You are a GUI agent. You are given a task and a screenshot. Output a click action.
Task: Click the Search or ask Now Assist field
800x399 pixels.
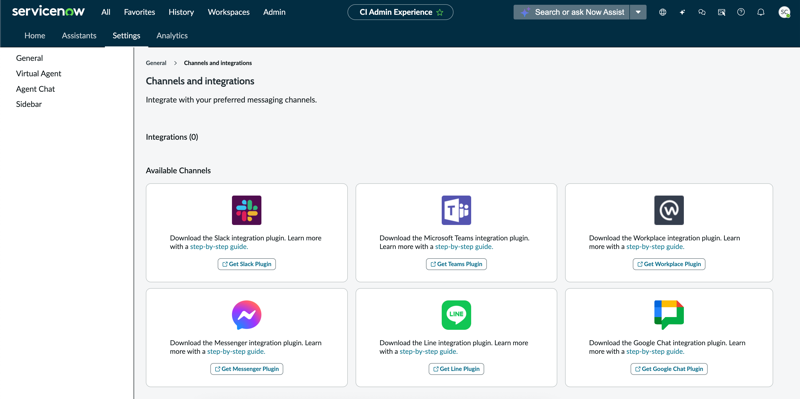(x=571, y=12)
